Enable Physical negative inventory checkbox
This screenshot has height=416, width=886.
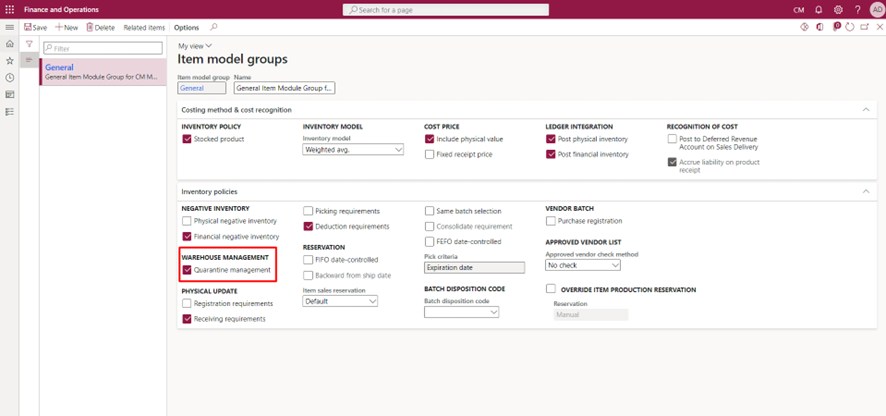pyautogui.click(x=186, y=221)
